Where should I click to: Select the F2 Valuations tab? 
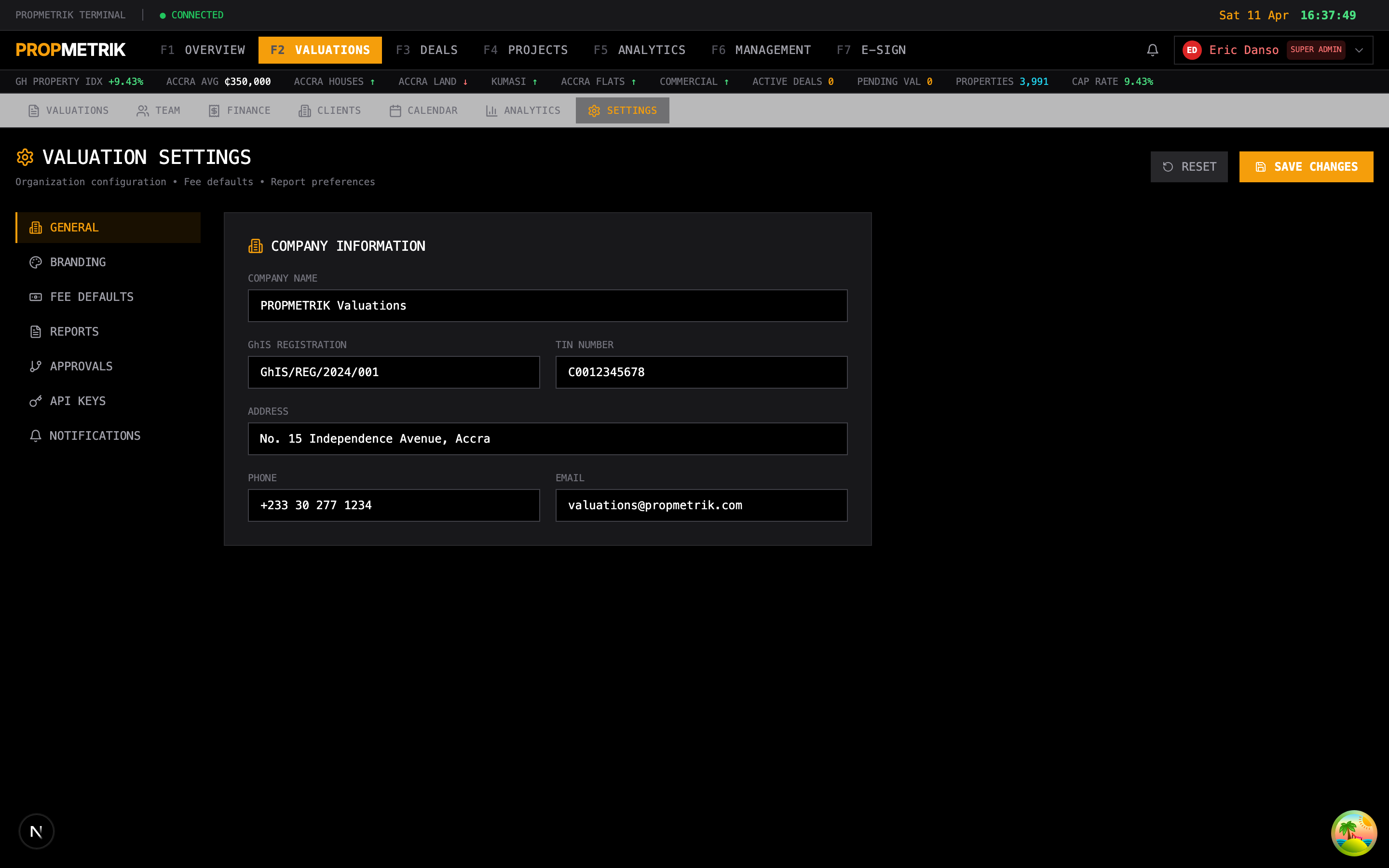coord(320,50)
